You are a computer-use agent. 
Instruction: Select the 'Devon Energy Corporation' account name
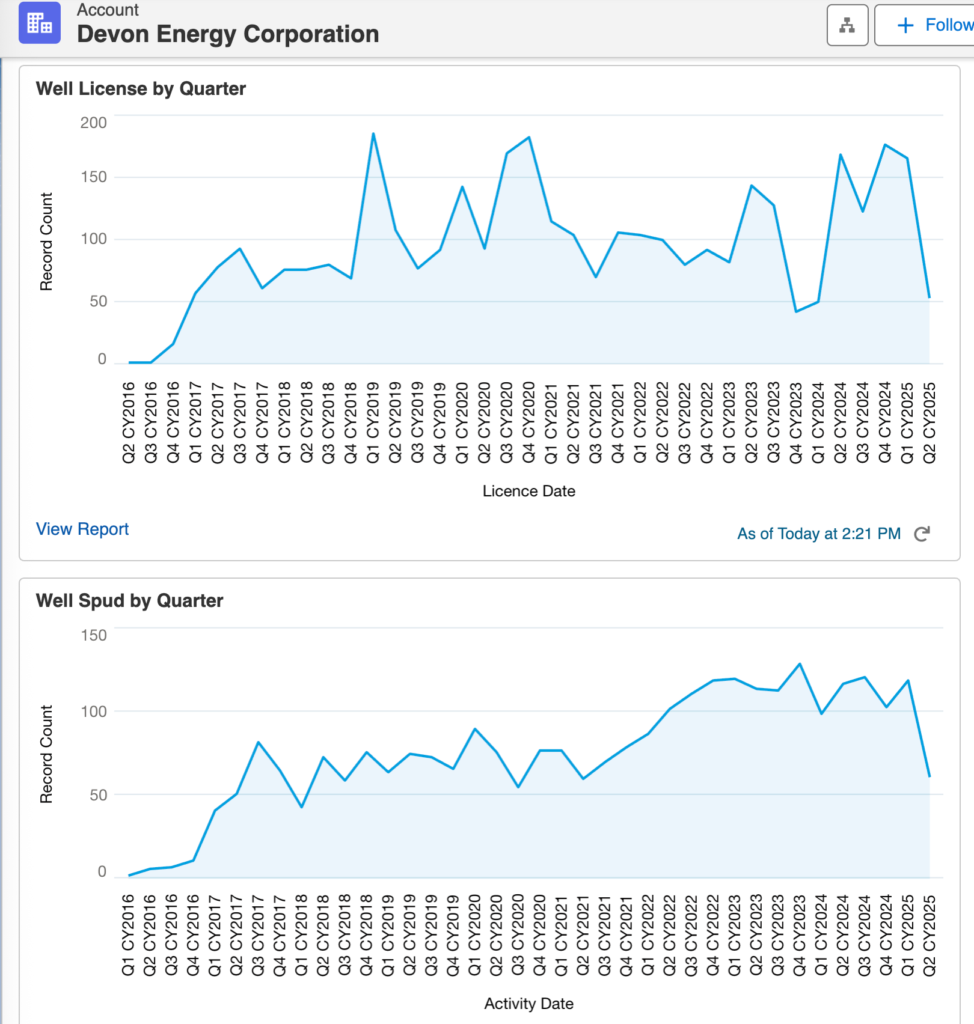tap(228, 34)
